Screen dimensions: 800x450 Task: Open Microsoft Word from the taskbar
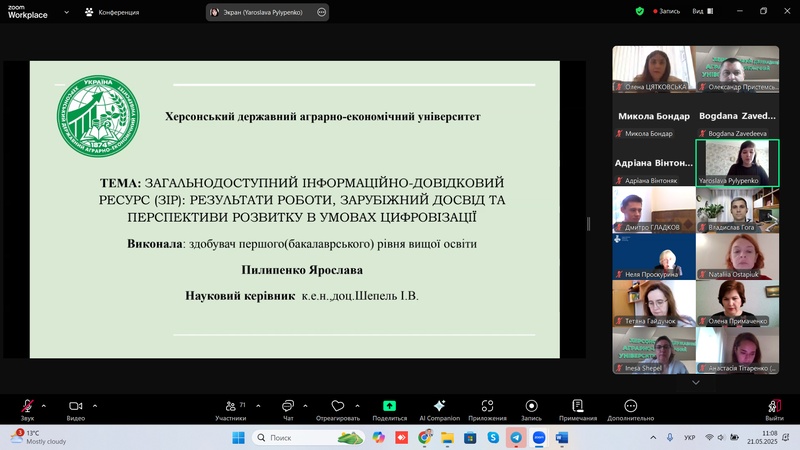562,438
